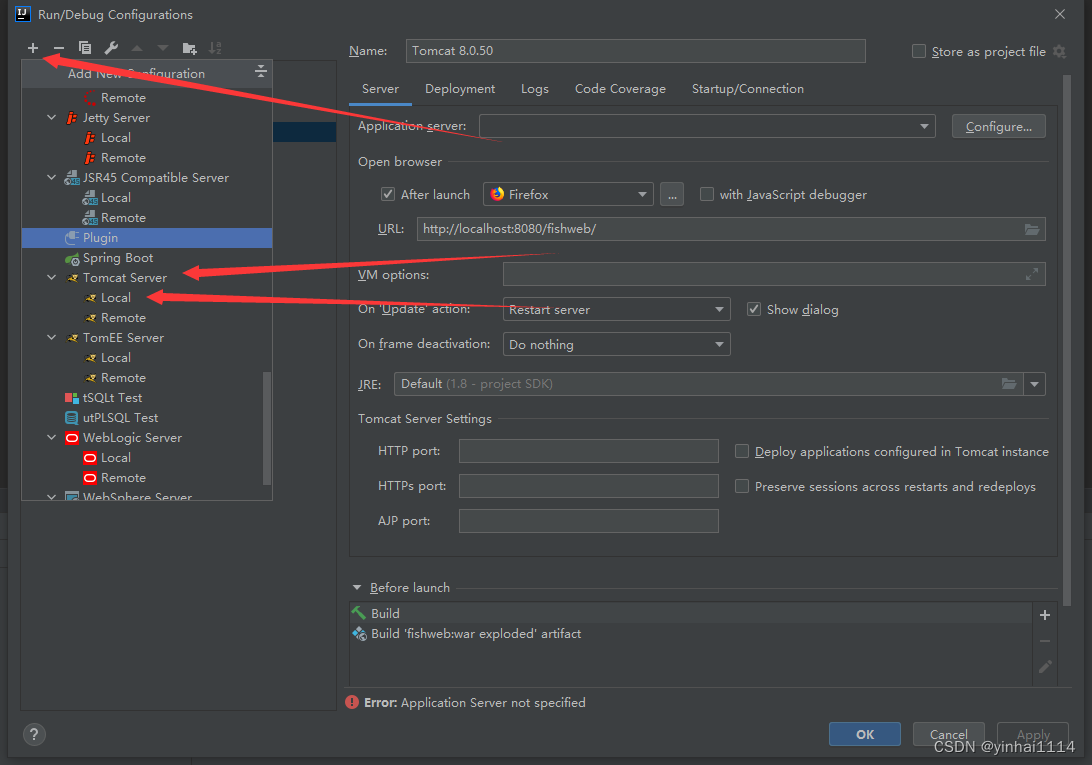
Task: Switch to Deployment tab
Action: click(460, 89)
